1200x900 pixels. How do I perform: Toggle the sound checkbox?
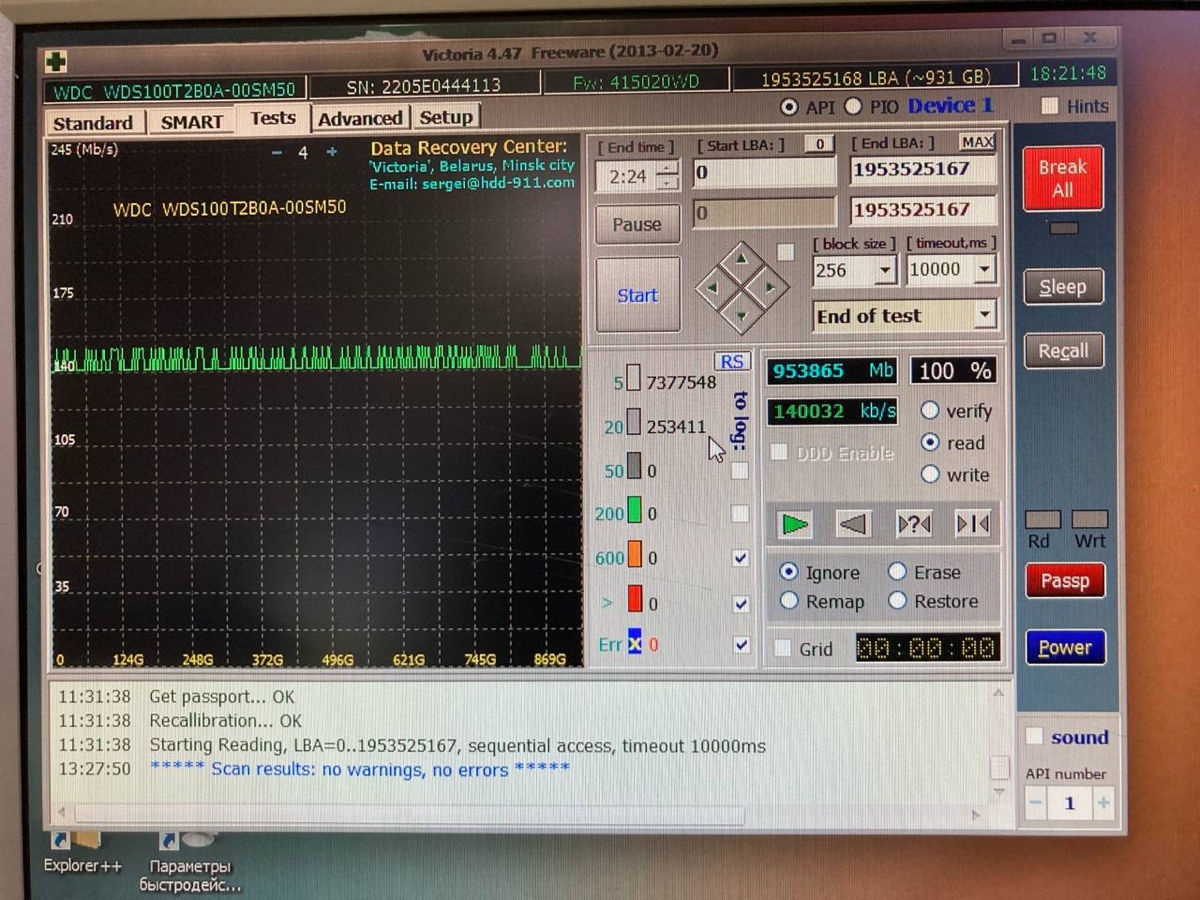point(1035,737)
